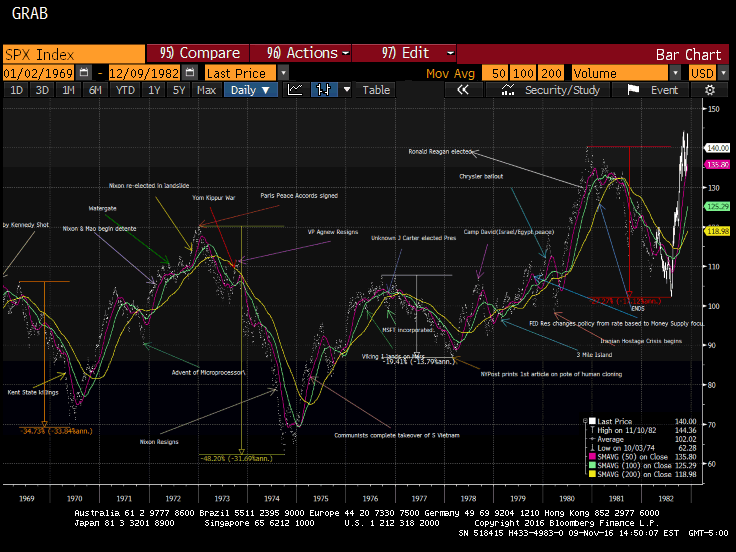The width and height of the screenshot is (736, 552).
Task: Collapse panel with double chevron icon
Action: click(x=463, y=90)
